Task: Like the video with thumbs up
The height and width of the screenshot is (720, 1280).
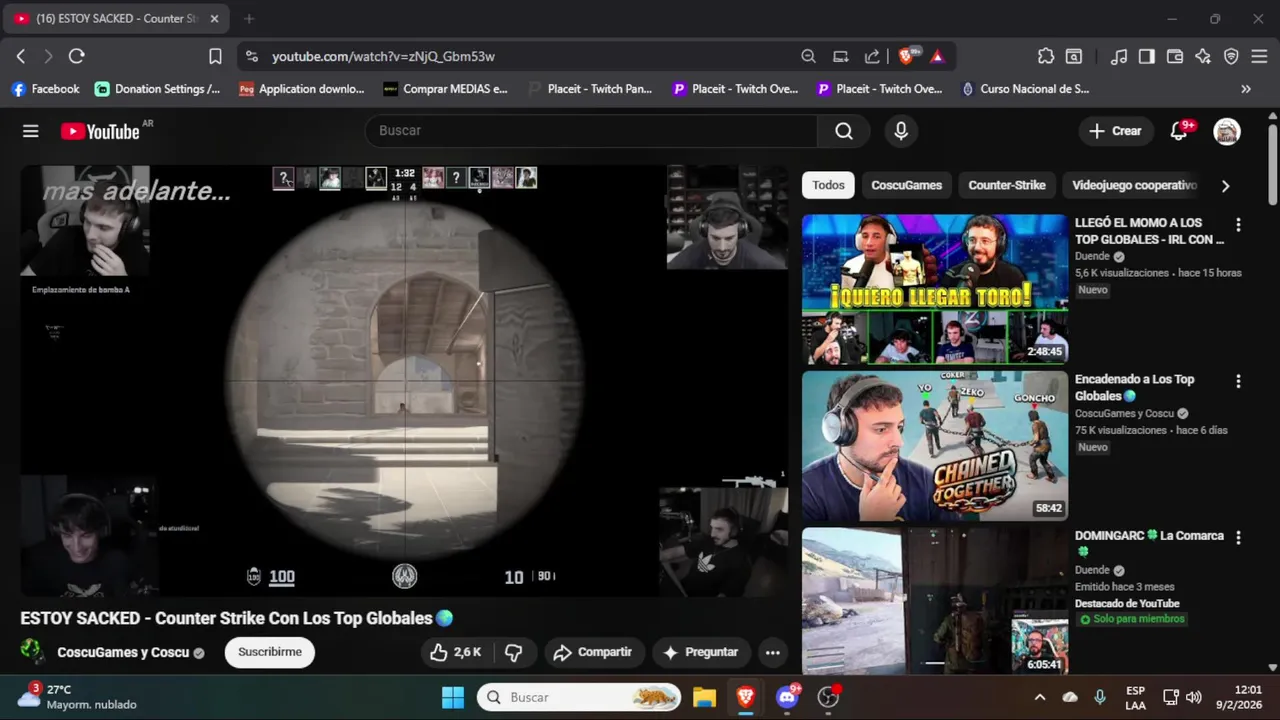Action: (x=456, y=652)
